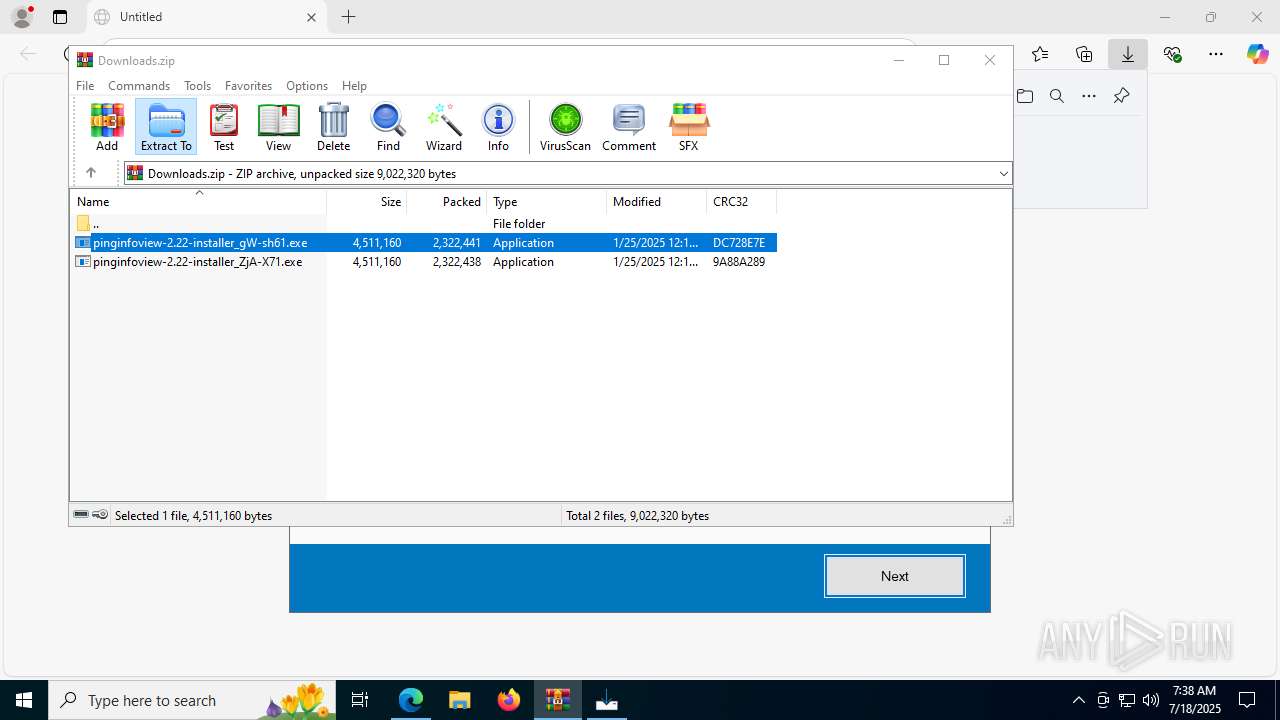Click the taskbar search box
The image size is (1280, 720).
(x=192, y=700)
